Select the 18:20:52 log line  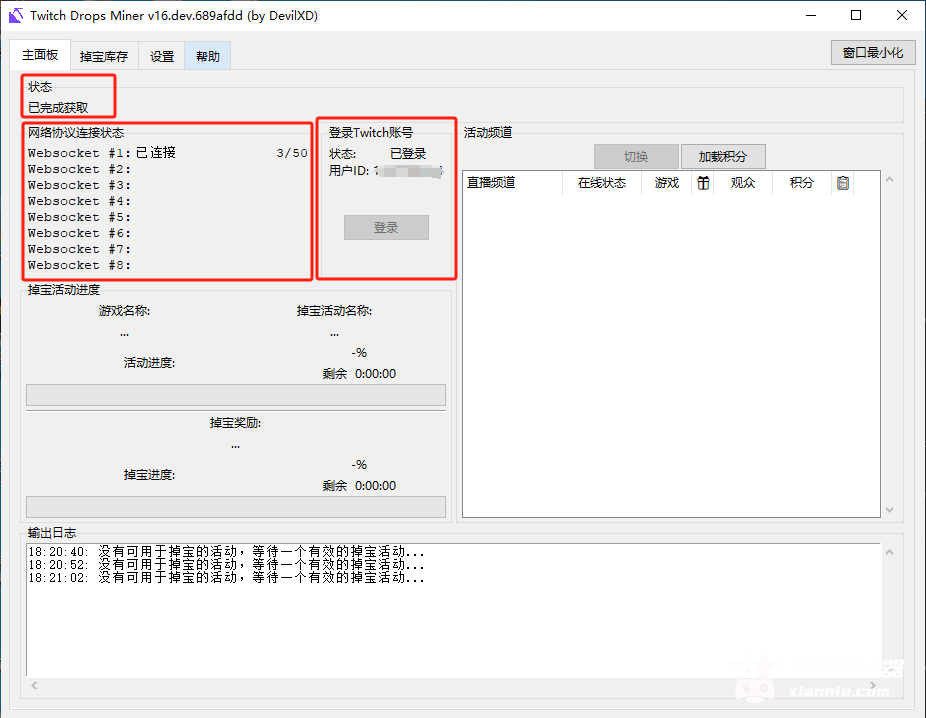(x=227, y=564)
